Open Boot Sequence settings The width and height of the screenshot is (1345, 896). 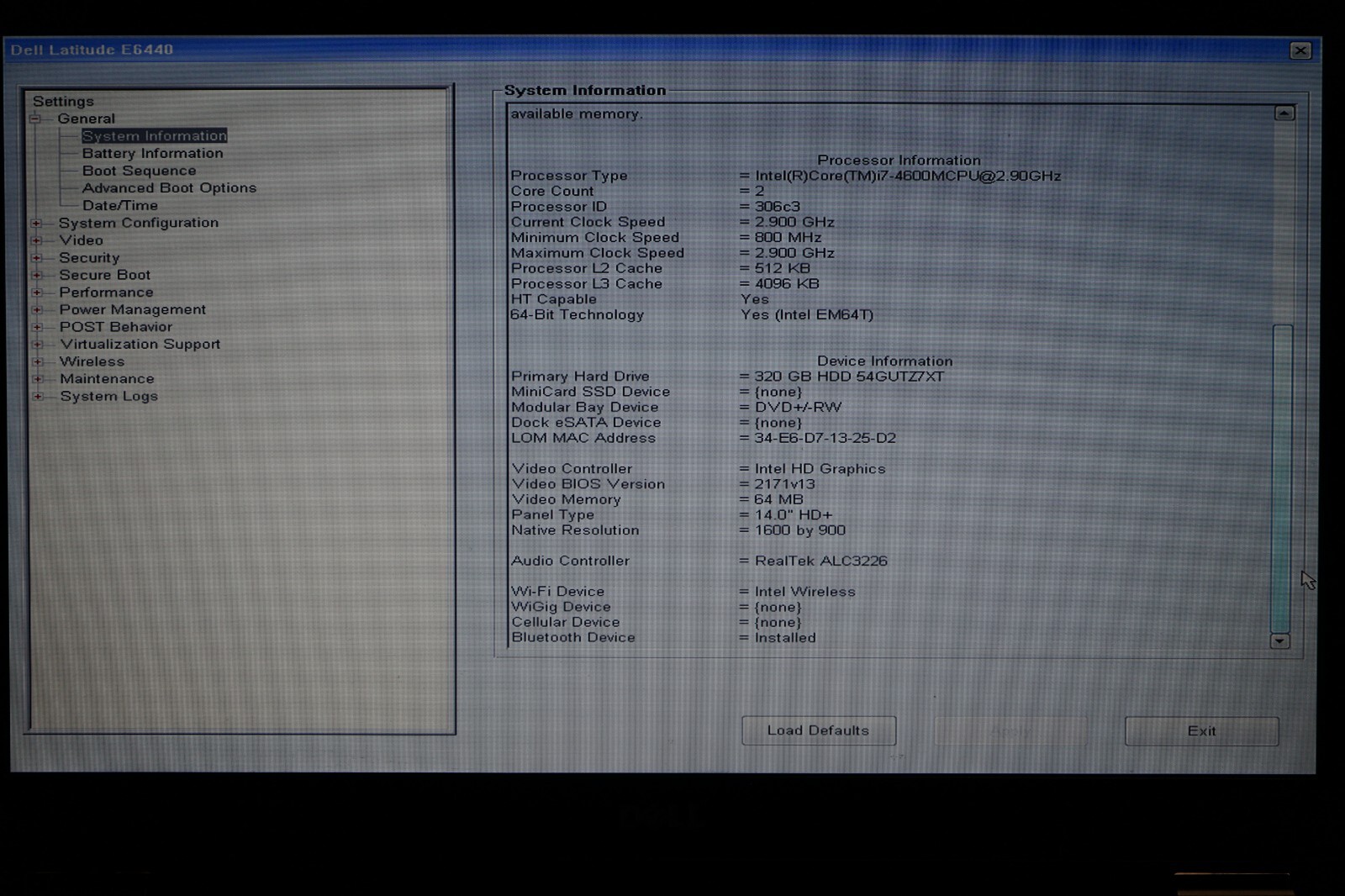point(140,171)
